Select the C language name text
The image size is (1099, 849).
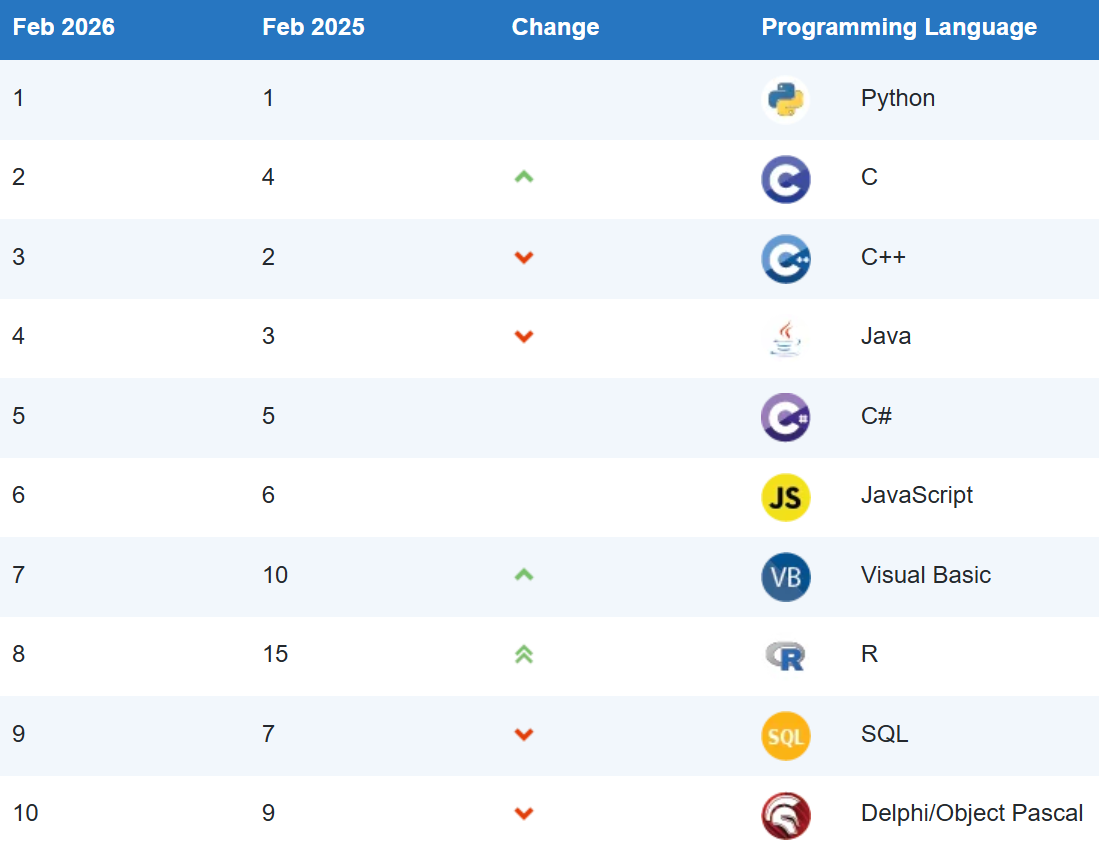pyautogui.click(x=869, y=177)
